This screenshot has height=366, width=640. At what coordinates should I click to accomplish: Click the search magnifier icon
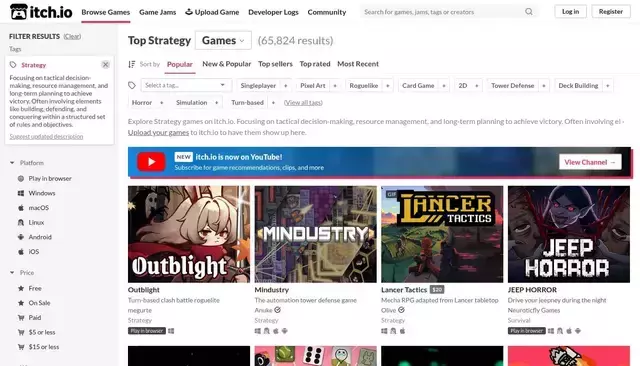[x=529, y=12]
